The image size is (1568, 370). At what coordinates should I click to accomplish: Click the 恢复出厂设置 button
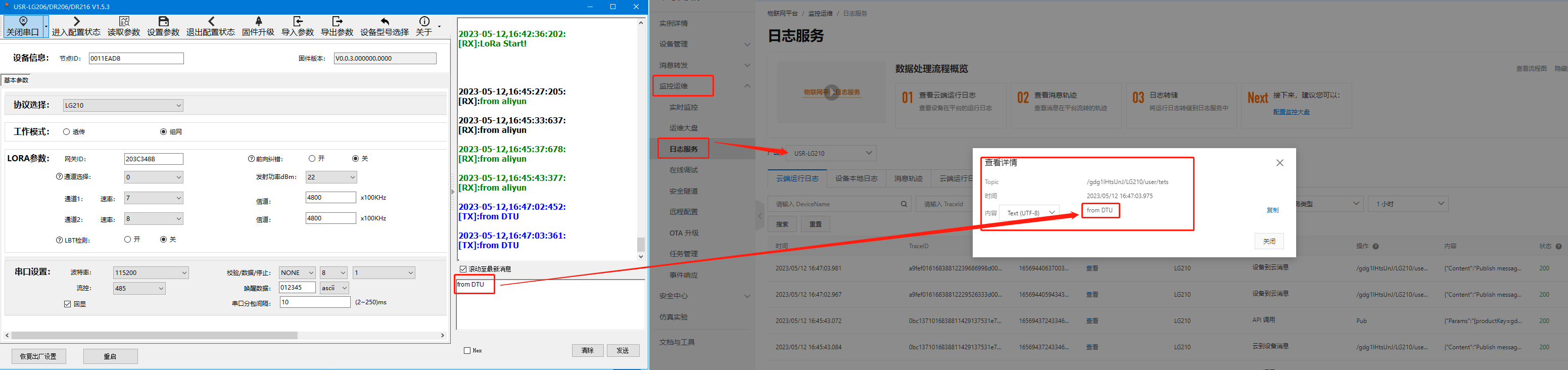[x=38, y=356]
